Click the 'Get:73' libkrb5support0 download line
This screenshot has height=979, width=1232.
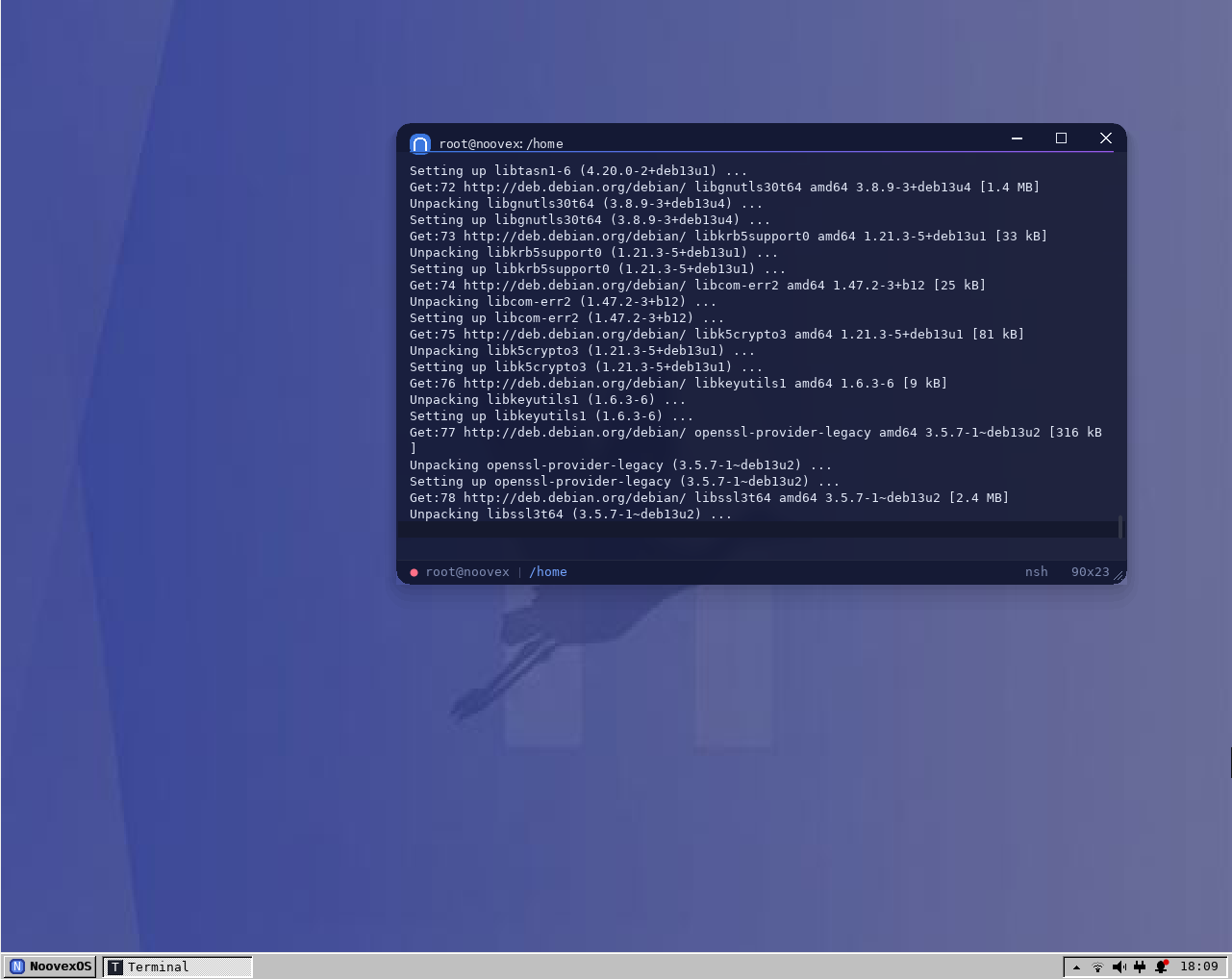(x=728, y=237)
